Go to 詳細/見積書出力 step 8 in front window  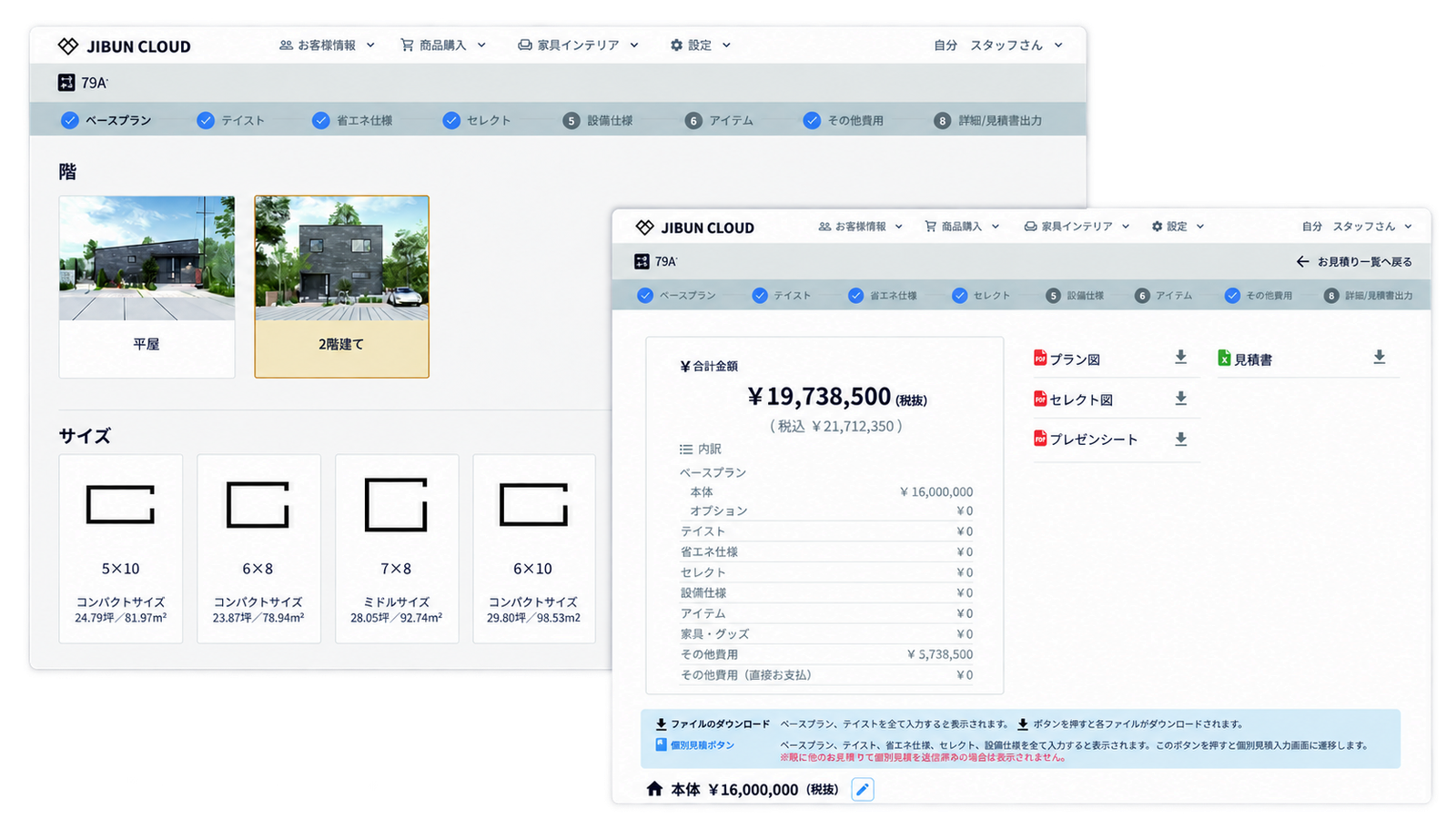pos(1369,296)
